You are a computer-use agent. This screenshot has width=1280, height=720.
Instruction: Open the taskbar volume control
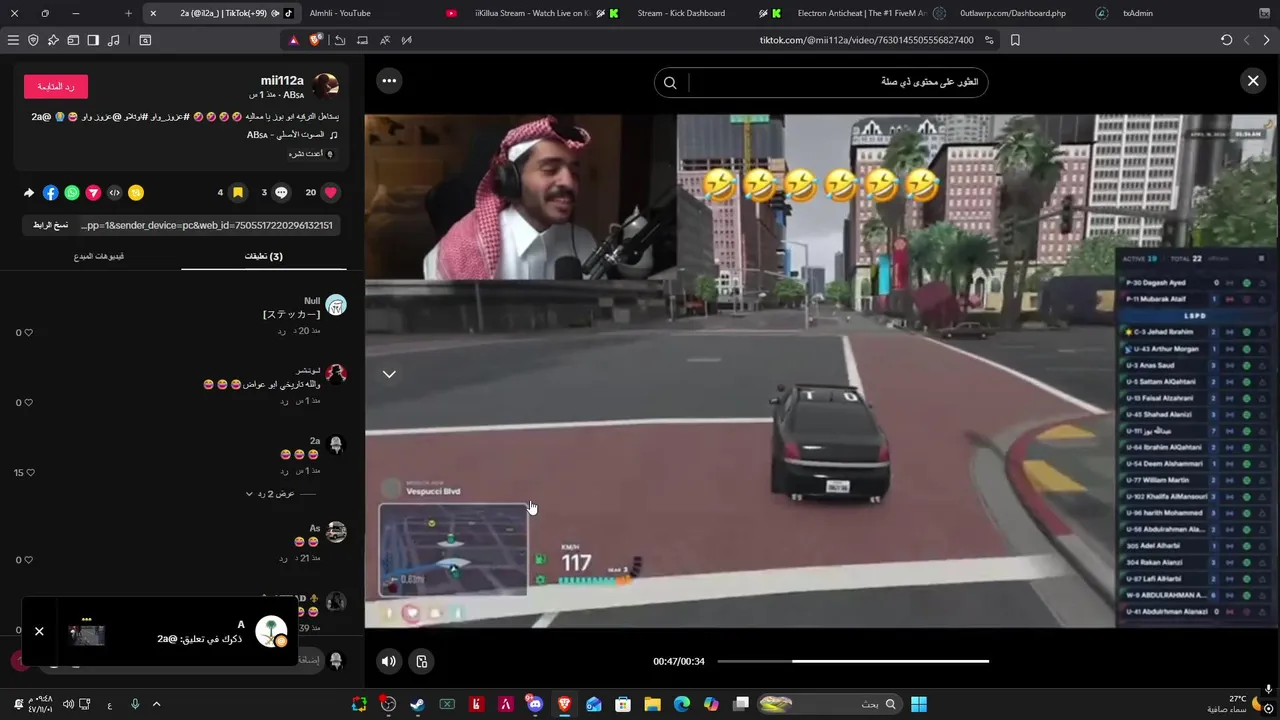pos(68,704)
